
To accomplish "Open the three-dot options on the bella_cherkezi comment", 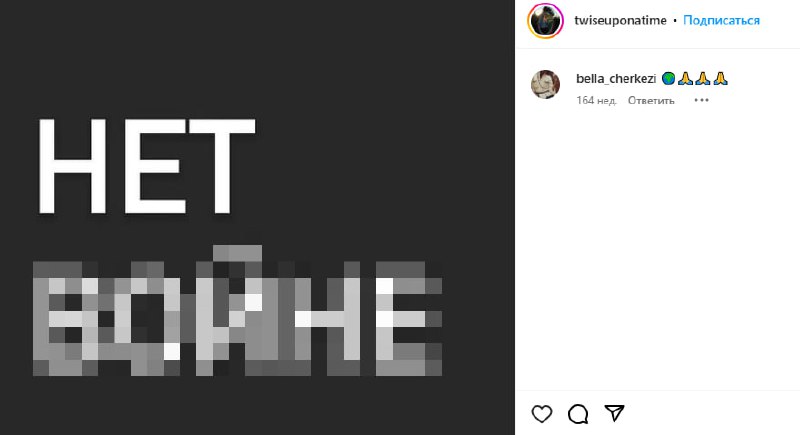I will coord(701,100).
